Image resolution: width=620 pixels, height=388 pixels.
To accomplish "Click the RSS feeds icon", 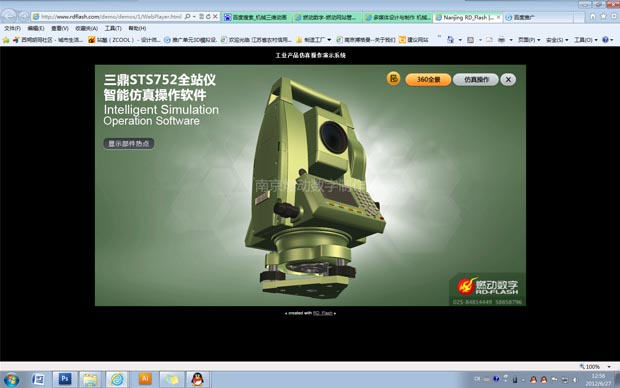I will click(x=471, y=40).
